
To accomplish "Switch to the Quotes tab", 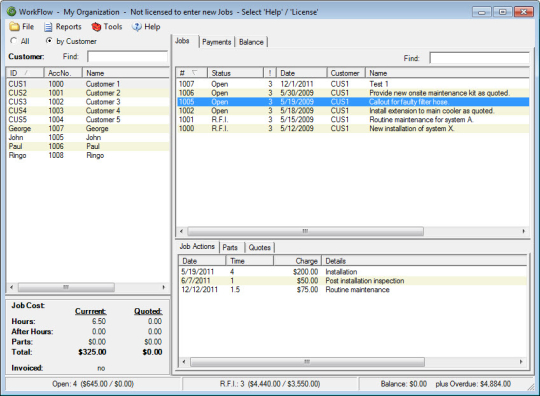I will [x=260, y=248].
